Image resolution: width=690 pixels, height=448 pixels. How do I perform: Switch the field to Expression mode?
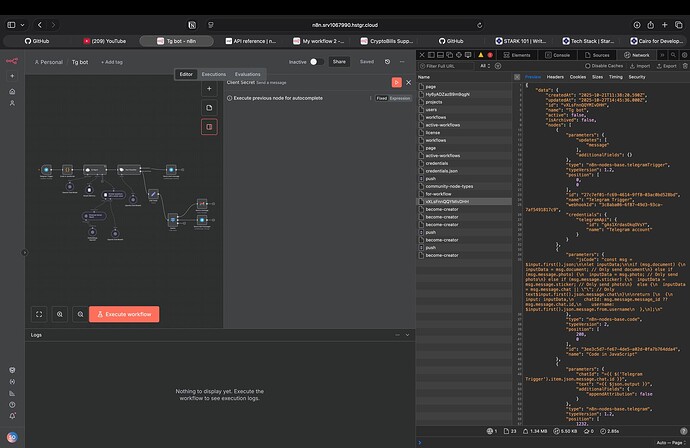pyautogui.click(x=400, y=99)
